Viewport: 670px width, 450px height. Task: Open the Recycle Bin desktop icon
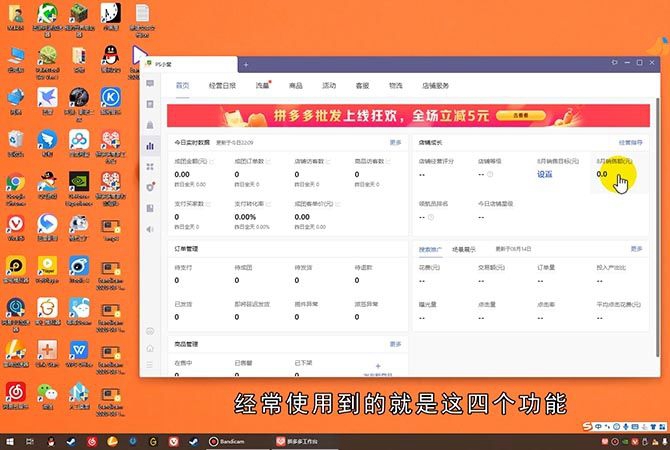[15, 144]
